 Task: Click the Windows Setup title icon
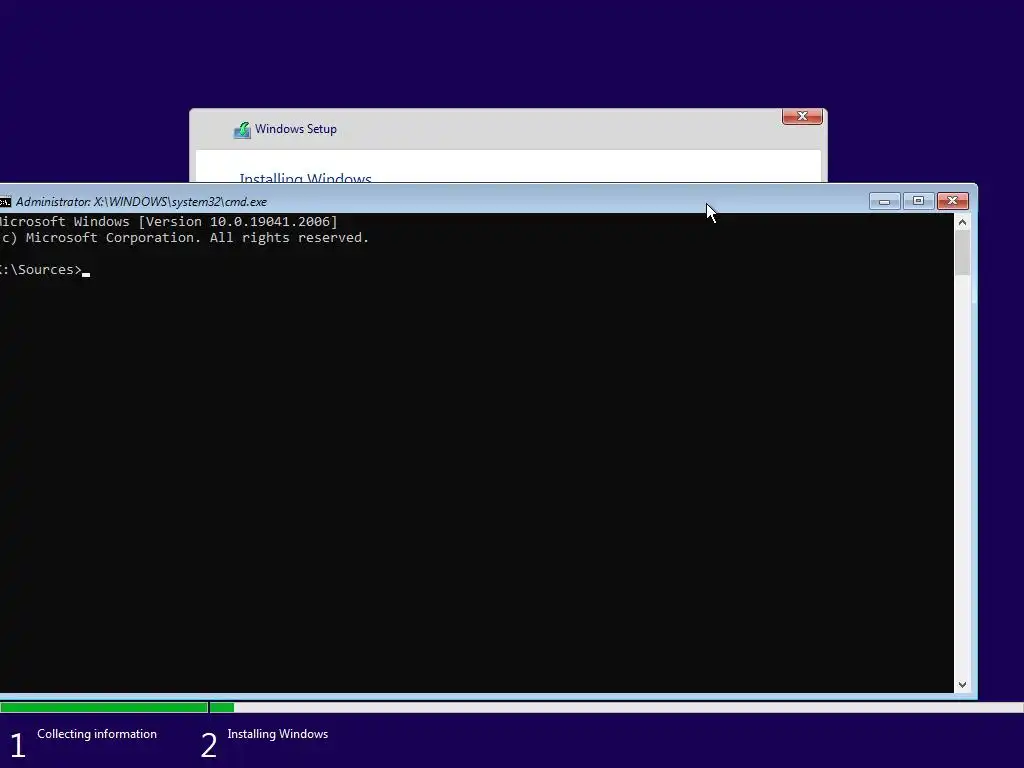[242, 130]
